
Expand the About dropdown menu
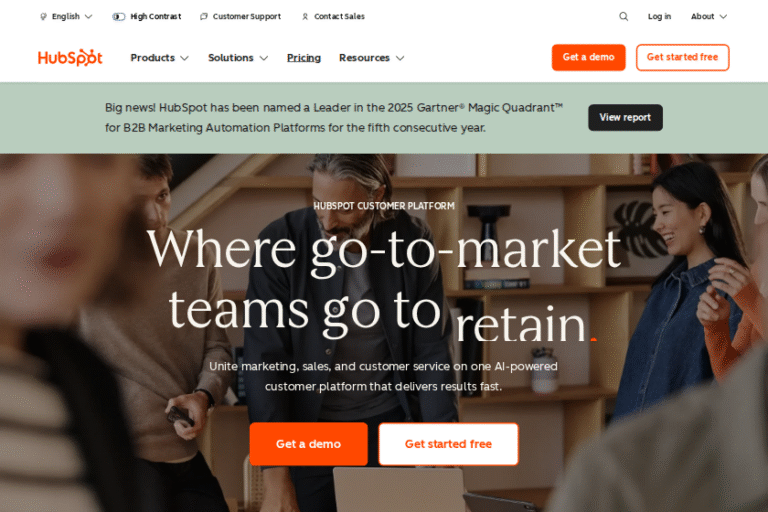click(x=709, y=17)
